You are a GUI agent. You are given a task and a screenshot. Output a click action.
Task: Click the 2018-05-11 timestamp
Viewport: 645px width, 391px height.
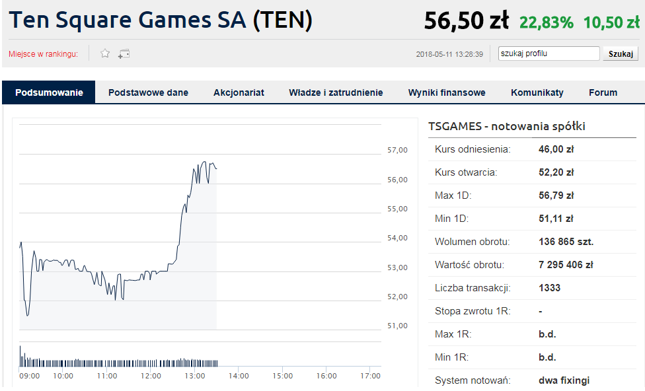point(449,54)
